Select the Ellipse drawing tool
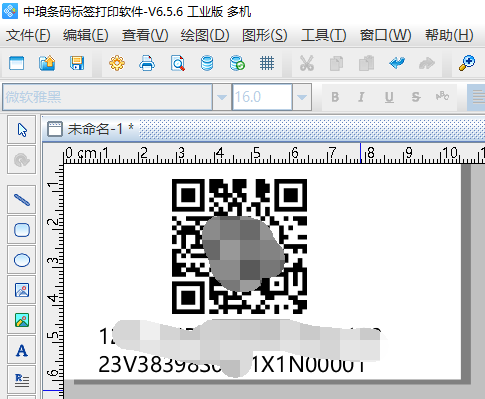 [22, 260]
